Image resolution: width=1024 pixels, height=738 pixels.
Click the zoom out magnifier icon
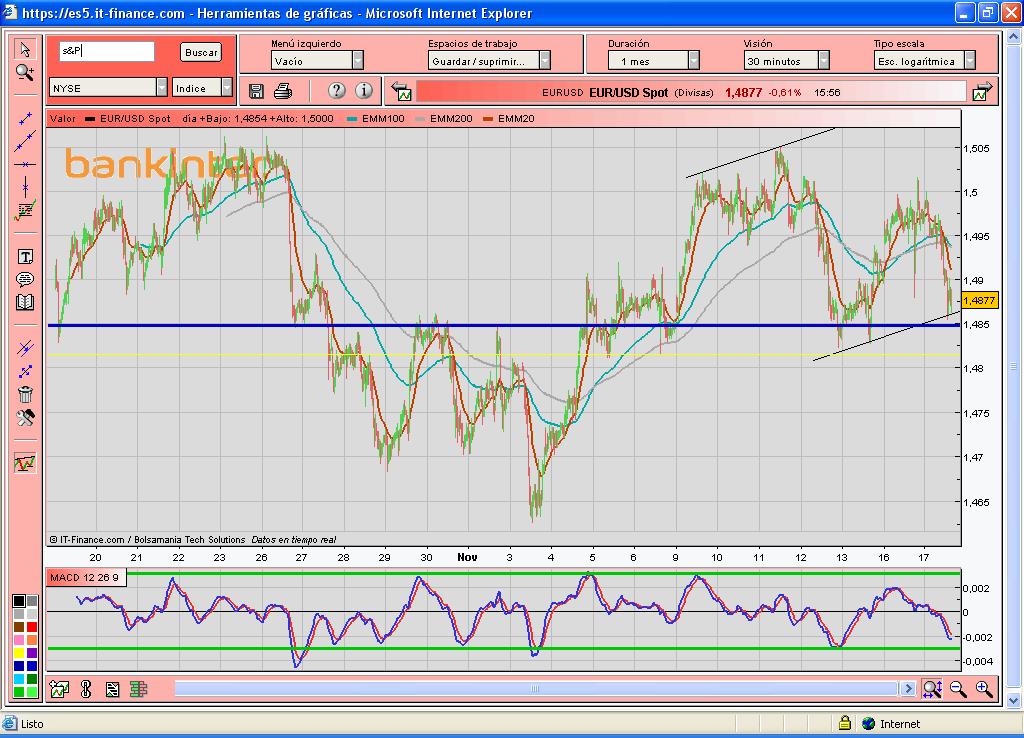tap(958, 688)
